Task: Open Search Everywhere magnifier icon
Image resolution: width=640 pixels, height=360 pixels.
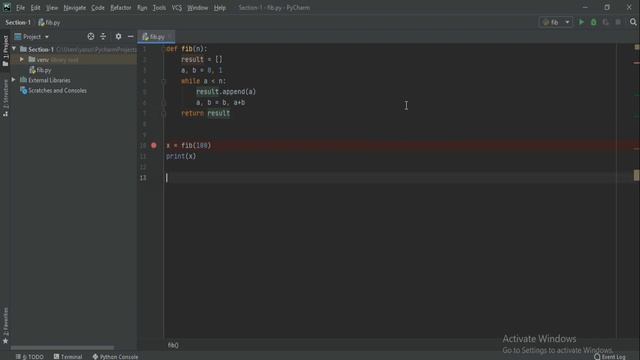Action: pos(633,22)
